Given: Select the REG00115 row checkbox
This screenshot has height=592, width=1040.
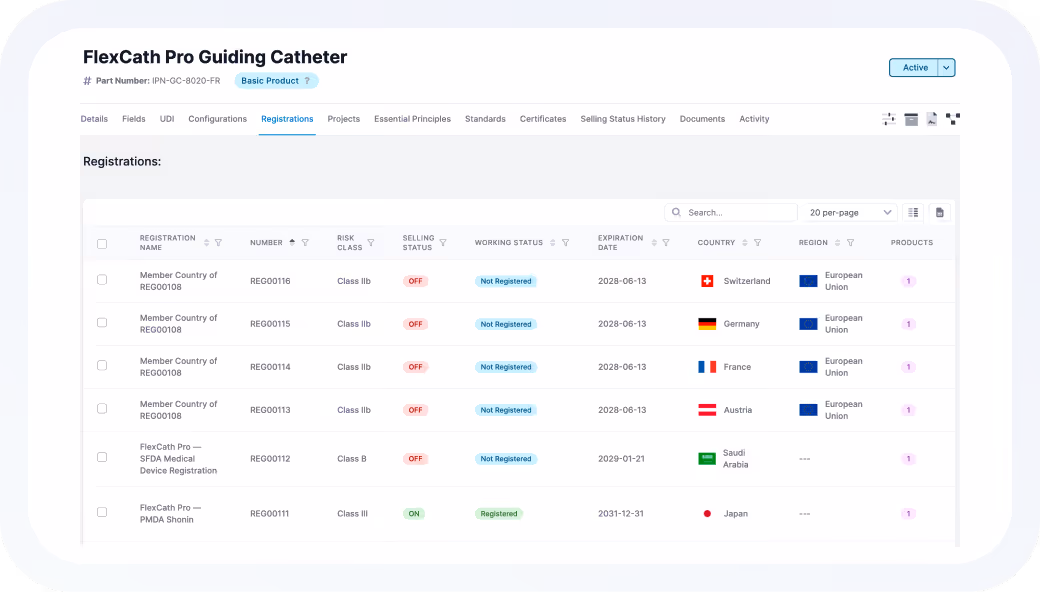Looking at the screenshot, I should point(102,323).
